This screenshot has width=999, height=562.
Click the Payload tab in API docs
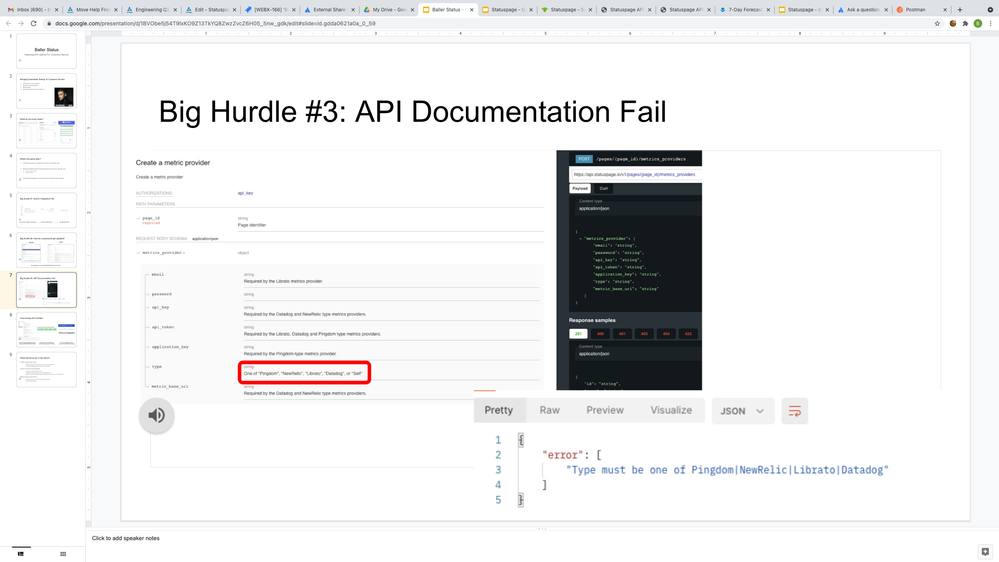pyautogui.click(x=580, y=189)
